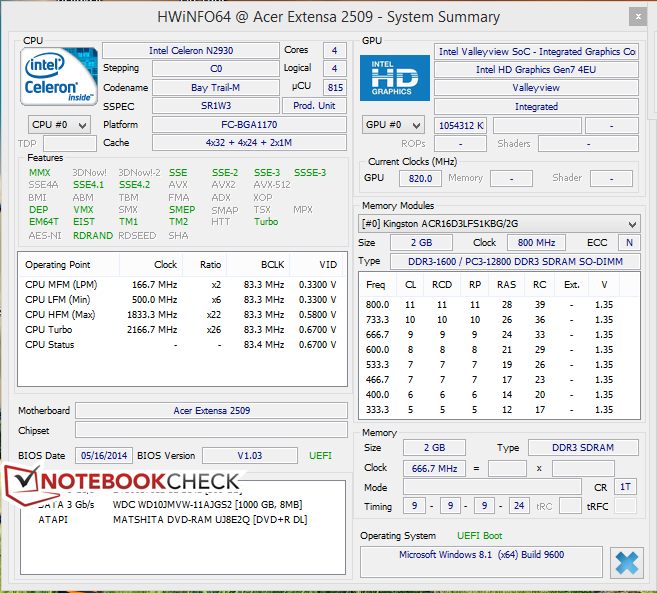
Task: Click the Intel HD Graphics Gen7 4EU field
Action: pyautogui.click(x=536, y=70)
